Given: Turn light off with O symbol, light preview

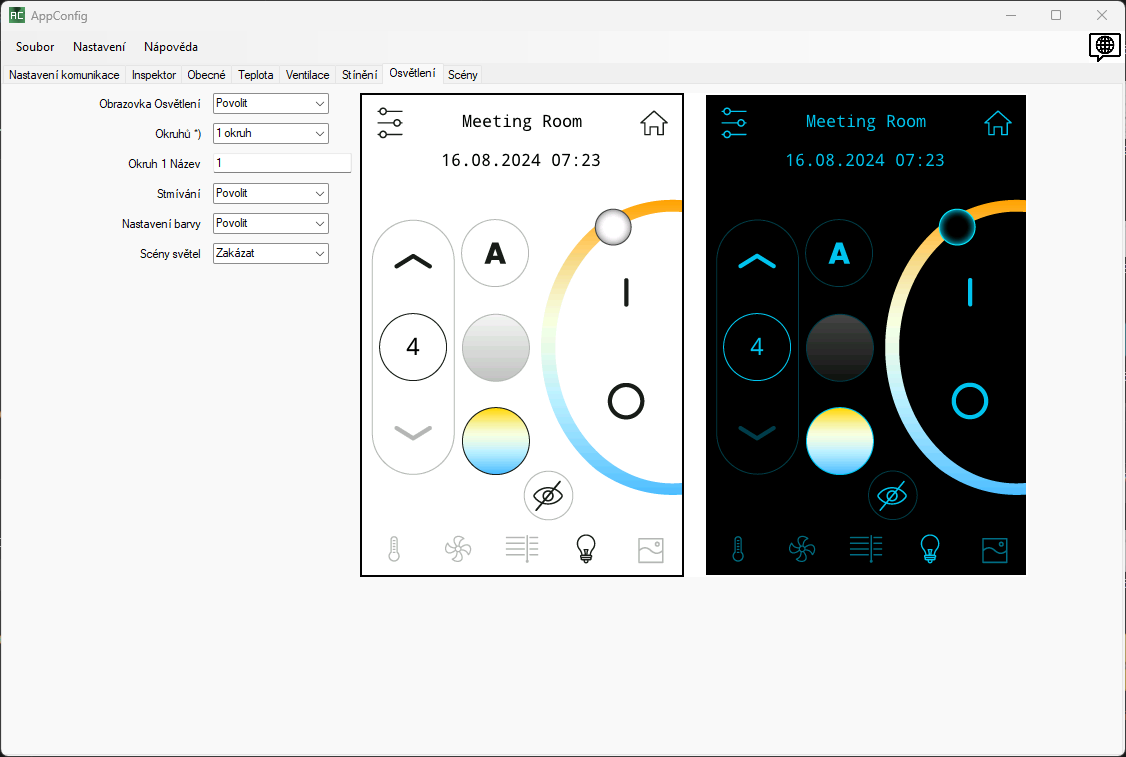Looking at the screenshot, I should [626, 401].
